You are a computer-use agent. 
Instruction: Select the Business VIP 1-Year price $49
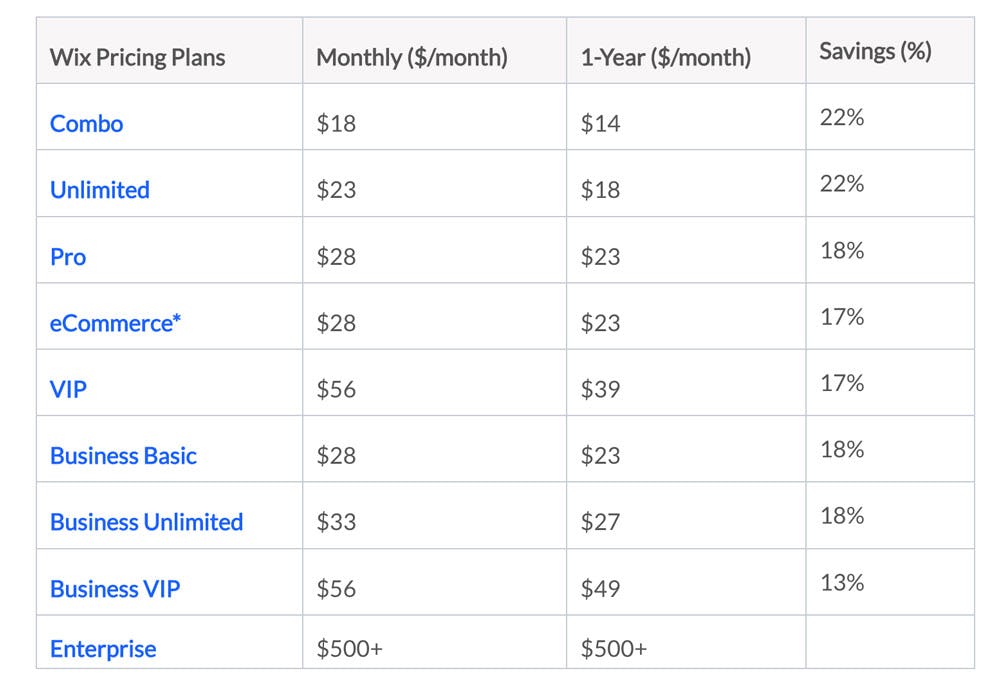coord(600,589)
